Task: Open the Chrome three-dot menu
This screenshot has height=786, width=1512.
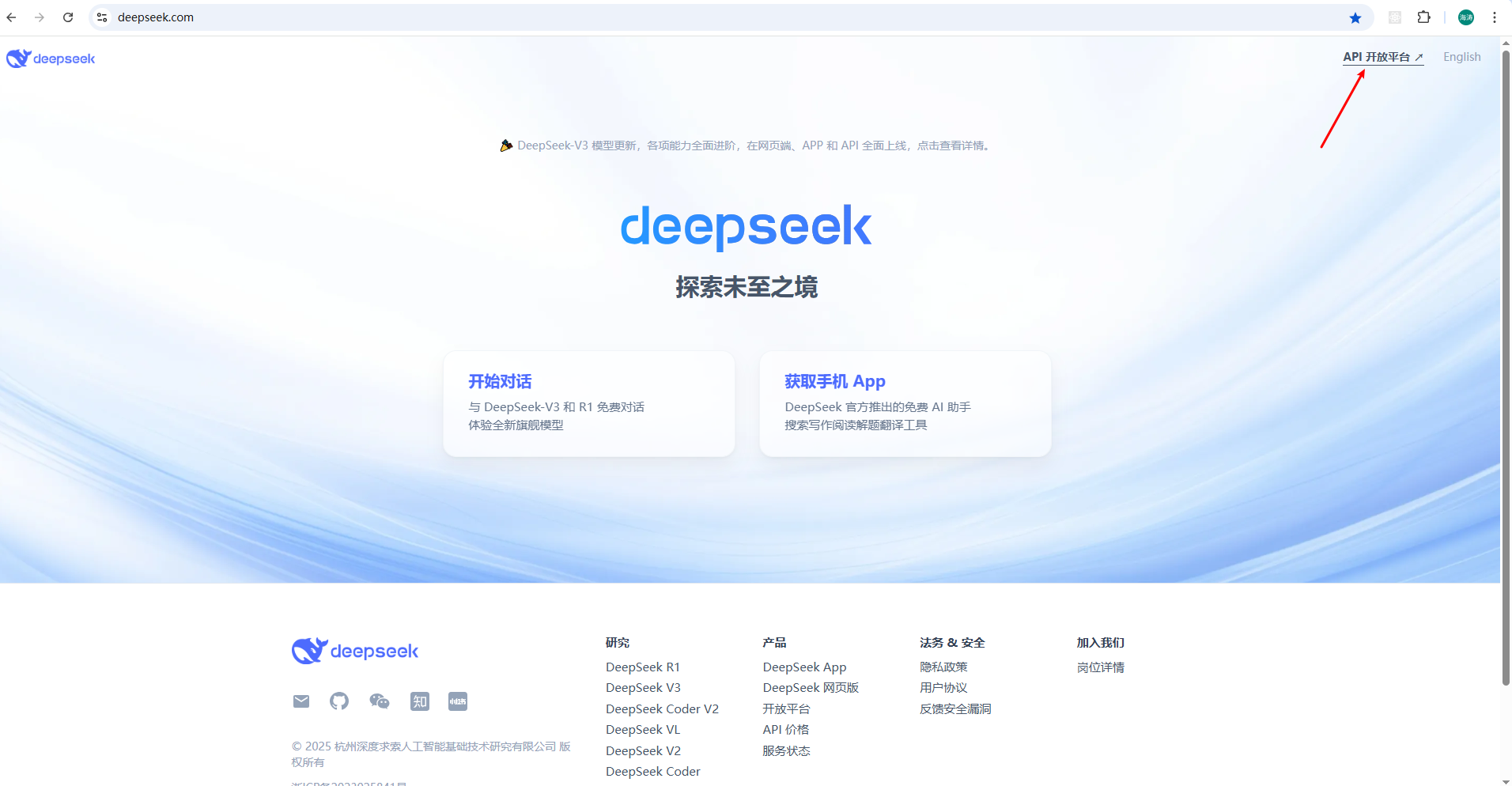Action: point(1495,17)
